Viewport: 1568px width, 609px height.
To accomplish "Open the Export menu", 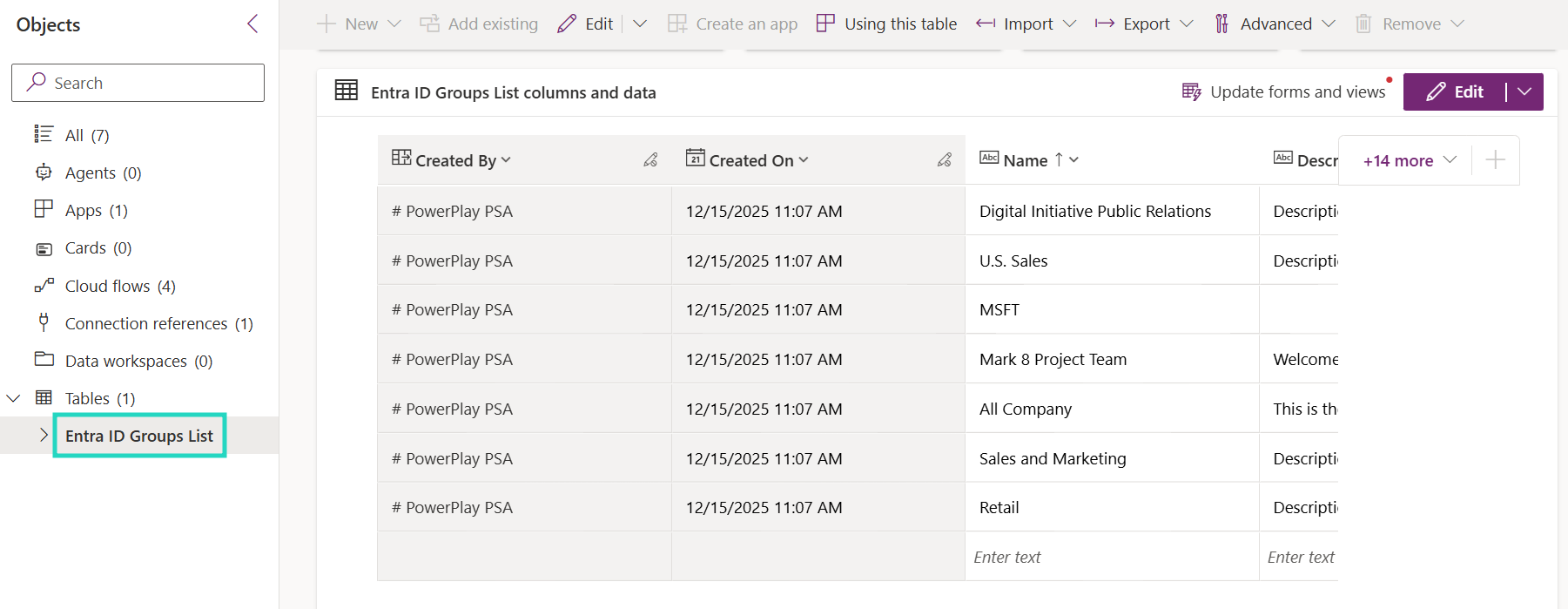I will 1144,24.
